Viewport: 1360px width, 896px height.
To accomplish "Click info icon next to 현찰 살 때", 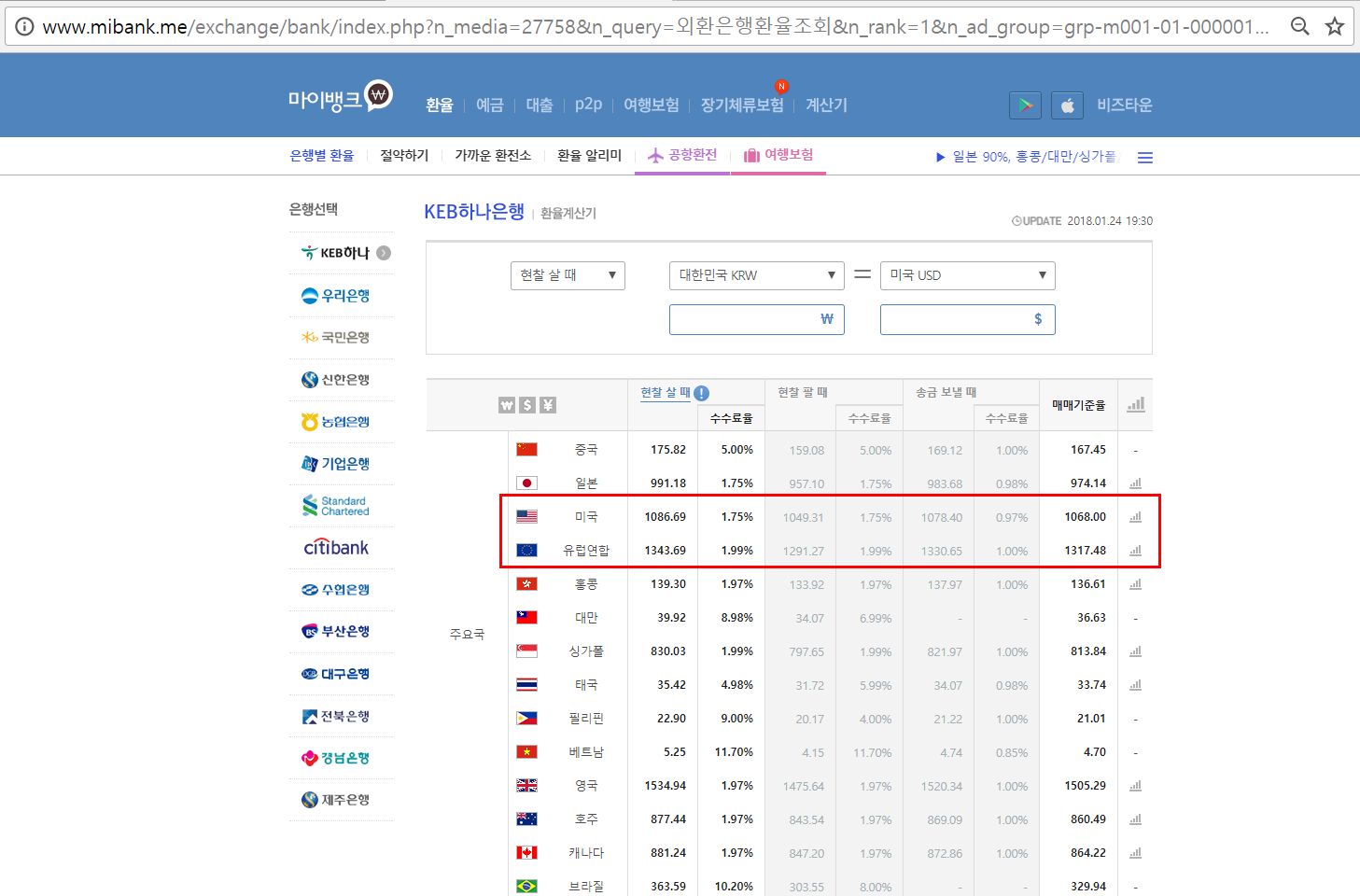I will [702, 393].
